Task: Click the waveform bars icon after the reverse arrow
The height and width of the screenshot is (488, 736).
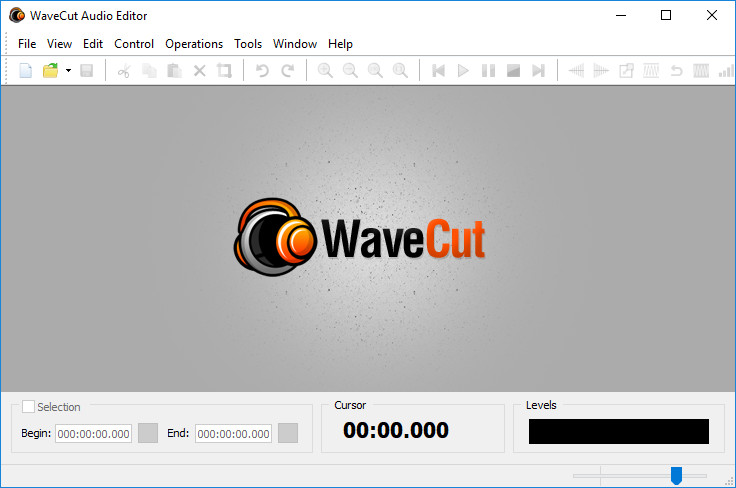Action: [701, 71]
